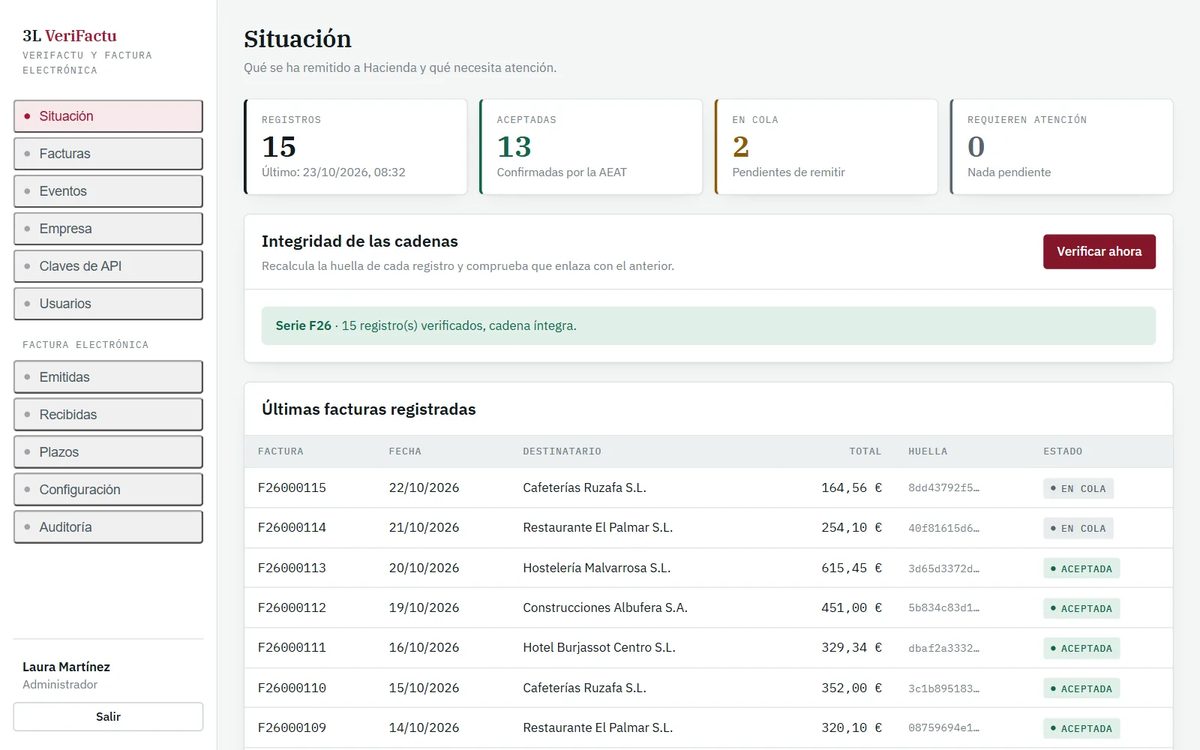Image resolution: width=1200 pixels, height=750 pixels.
Task: Click the Fecha column header
Action: (x=405, y=452)
